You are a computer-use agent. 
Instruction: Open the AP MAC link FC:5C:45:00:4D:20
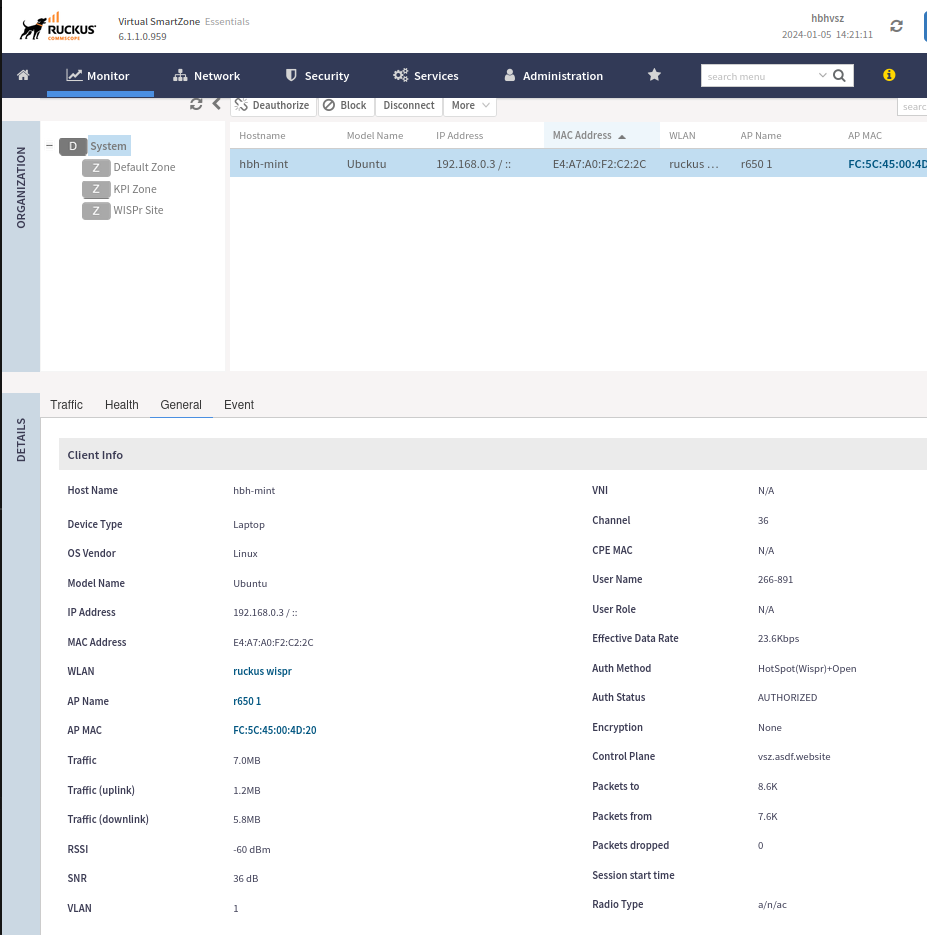click(x=274, y=730)
